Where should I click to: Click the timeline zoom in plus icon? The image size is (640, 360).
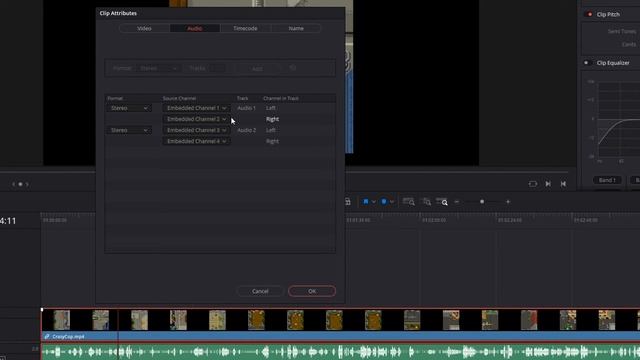[508, 202]
